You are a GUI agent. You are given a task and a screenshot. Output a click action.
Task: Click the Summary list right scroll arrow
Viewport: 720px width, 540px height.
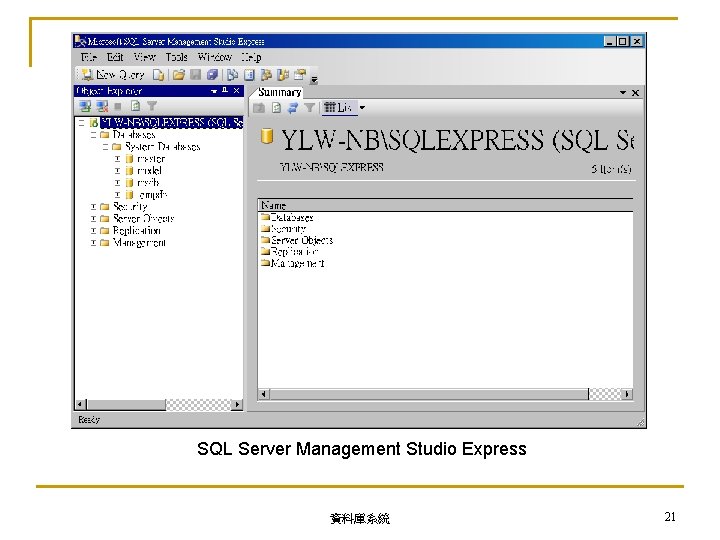click(627, 394)
